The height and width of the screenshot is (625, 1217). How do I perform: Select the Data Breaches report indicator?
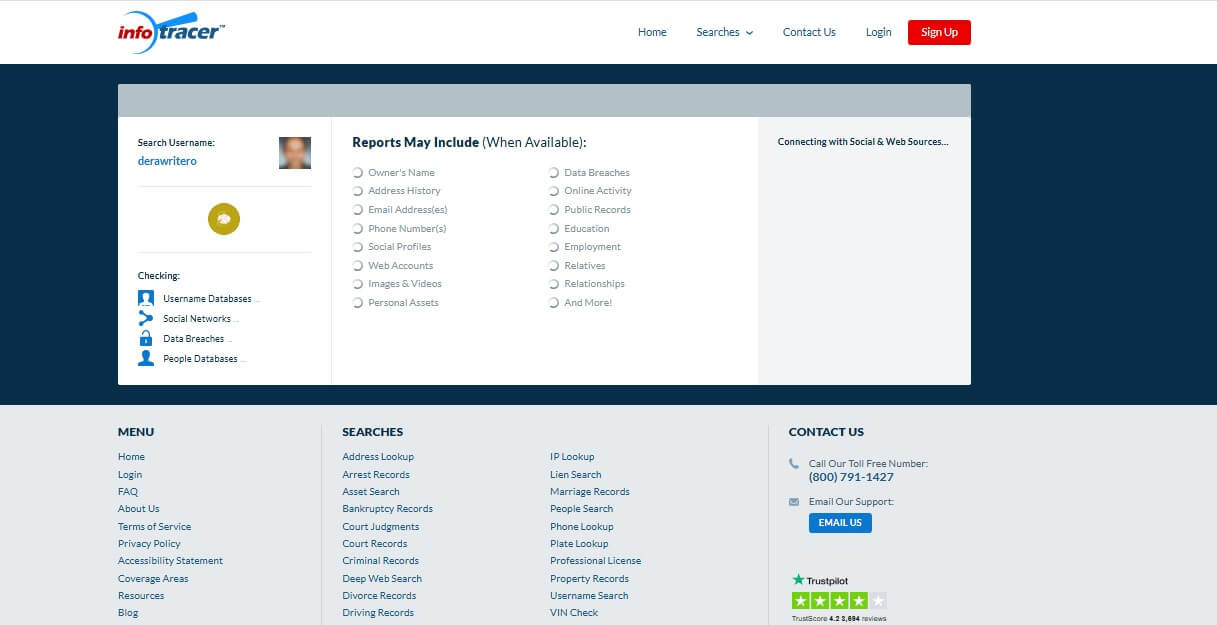[x=554, y=173]
